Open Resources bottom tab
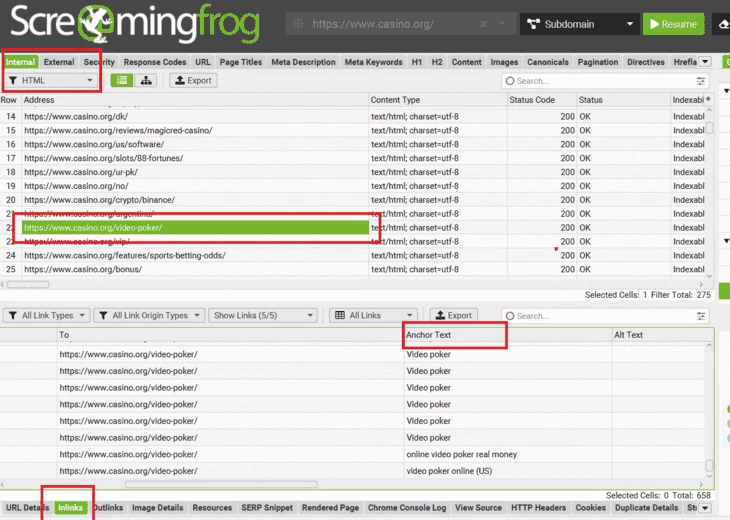The width and height of the screenshot is (730, 520). (x=212, y=507)
